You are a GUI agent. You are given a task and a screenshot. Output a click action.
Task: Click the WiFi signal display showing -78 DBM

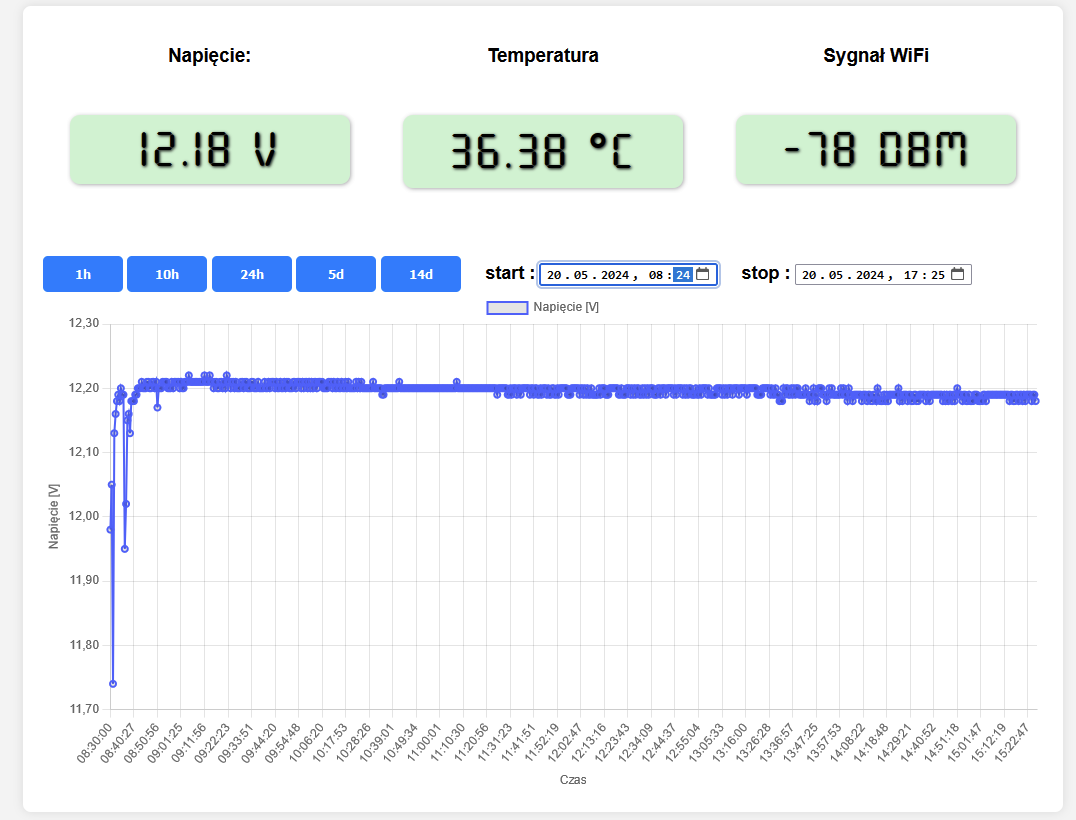pos(875,150)
